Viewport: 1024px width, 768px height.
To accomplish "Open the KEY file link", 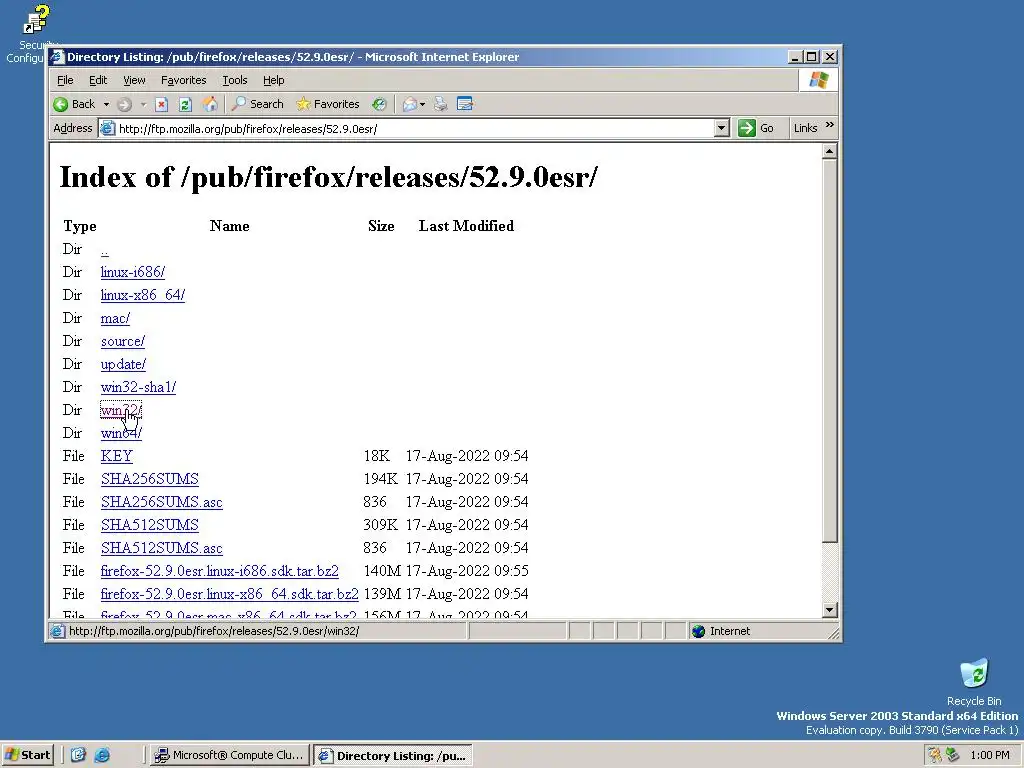I will [x=116, y=456].
